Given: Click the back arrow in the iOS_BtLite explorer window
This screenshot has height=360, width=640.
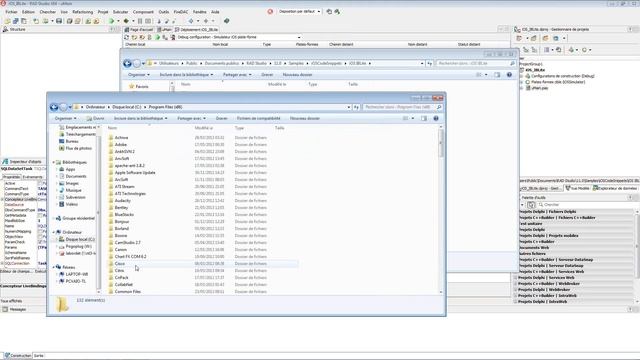Looking at the screenshot, I should pyautogui.click(x=127, y=63).
